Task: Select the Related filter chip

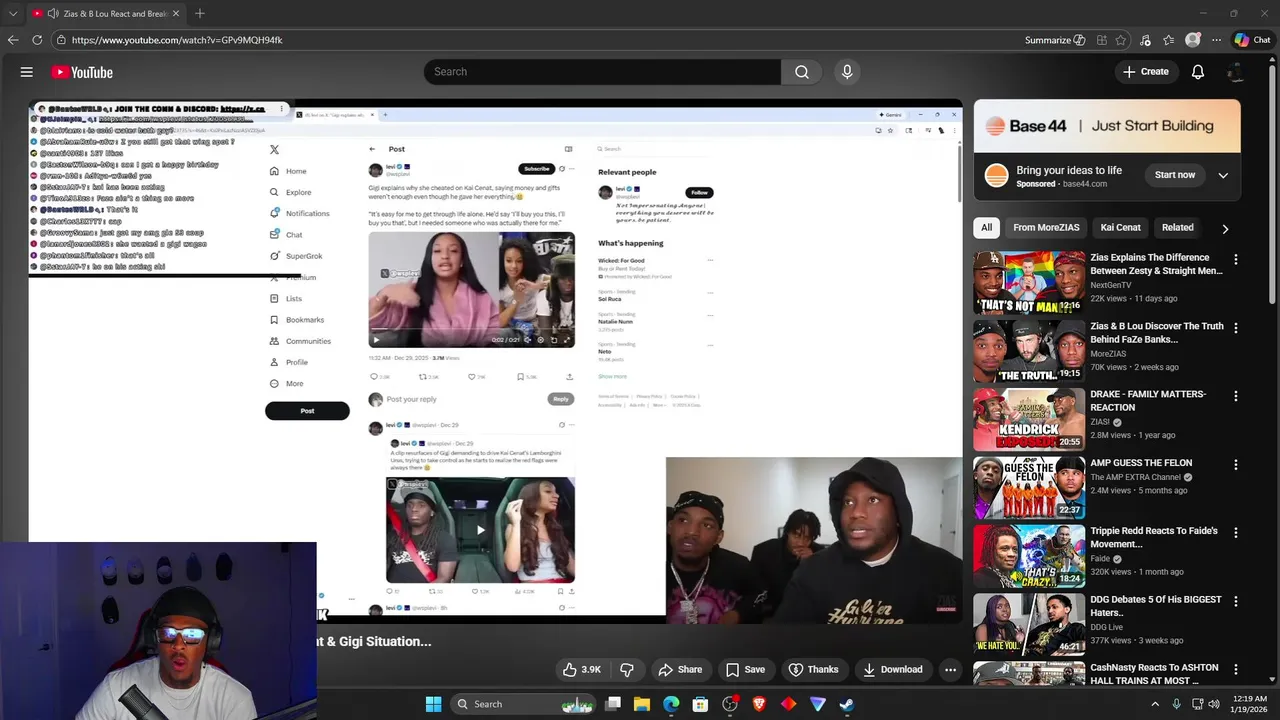Action: (x=1177, y=227)
